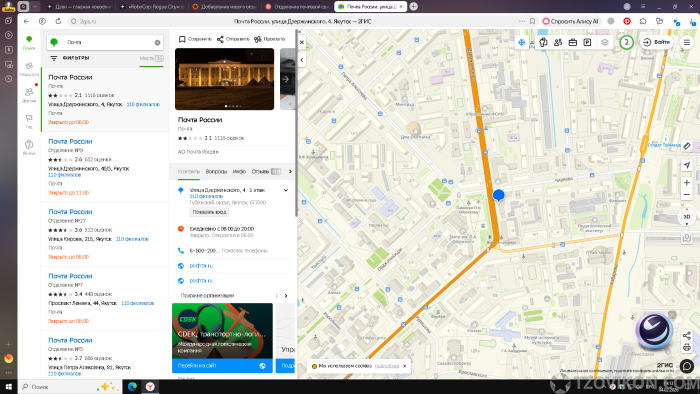Open the '110 филиалов' link in the contacts card

[x=206, y=196]
